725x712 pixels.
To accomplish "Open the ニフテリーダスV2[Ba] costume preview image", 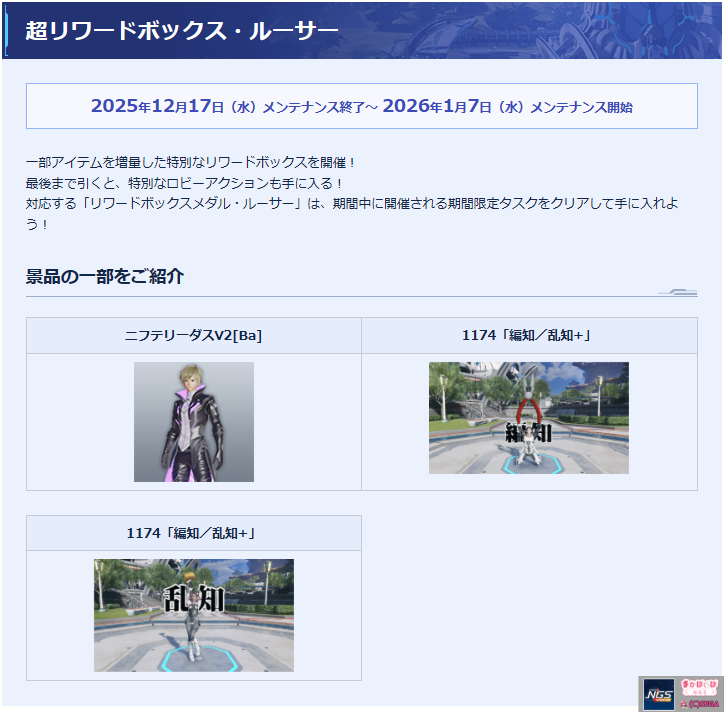I will click(194, 421).
